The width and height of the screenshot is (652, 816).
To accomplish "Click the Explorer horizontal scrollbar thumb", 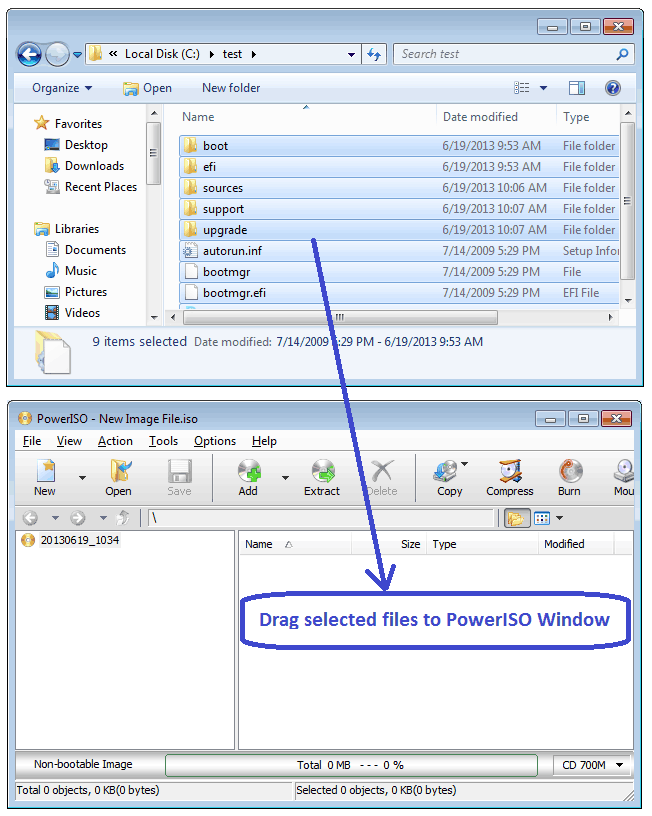I will pos(340,317).
